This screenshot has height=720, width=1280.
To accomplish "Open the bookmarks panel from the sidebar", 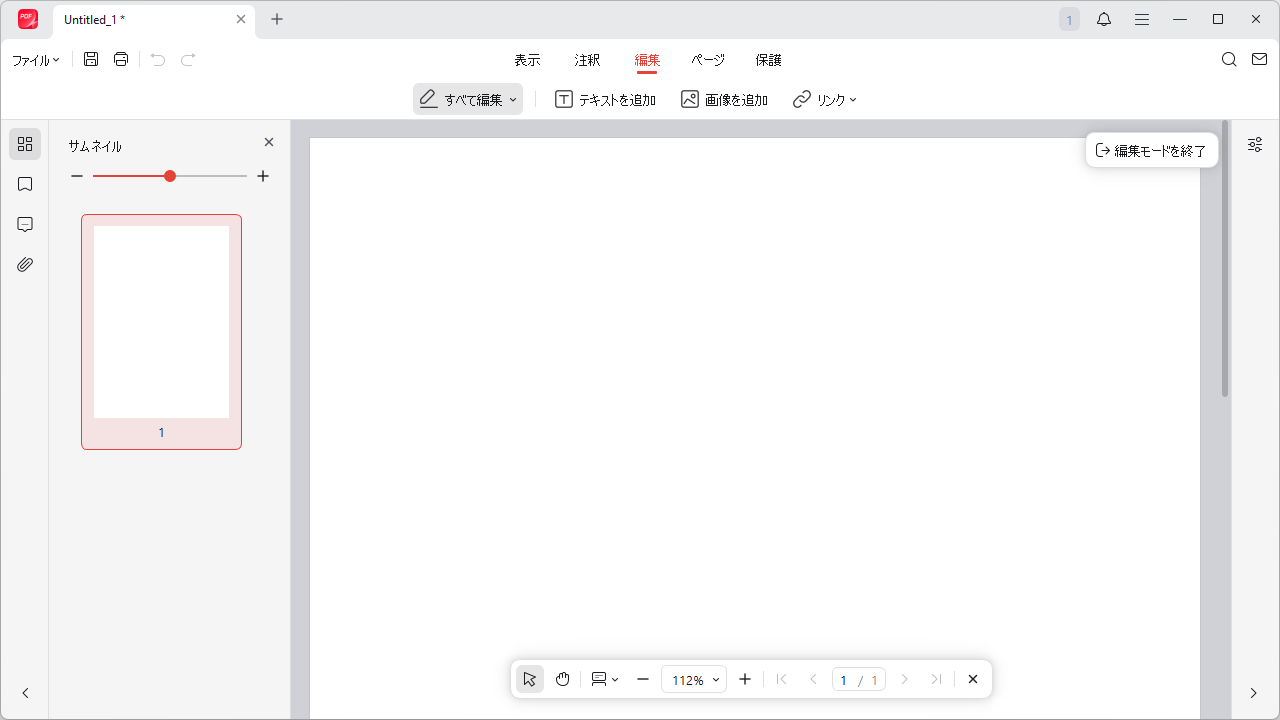I will coord(25,184).
